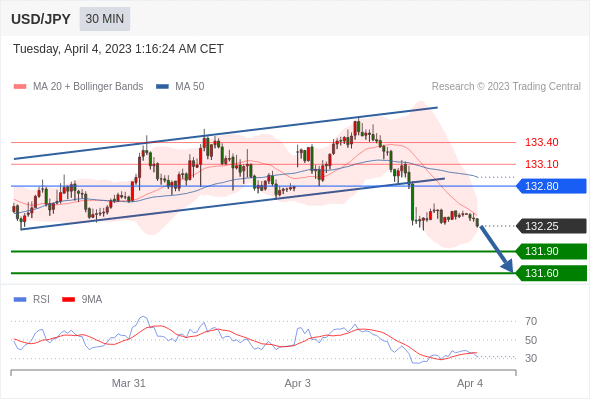This screenshot has width=590, height=400.
Task: Click the blue 132.80 pivot tag
Action: (x=551, y=186)
